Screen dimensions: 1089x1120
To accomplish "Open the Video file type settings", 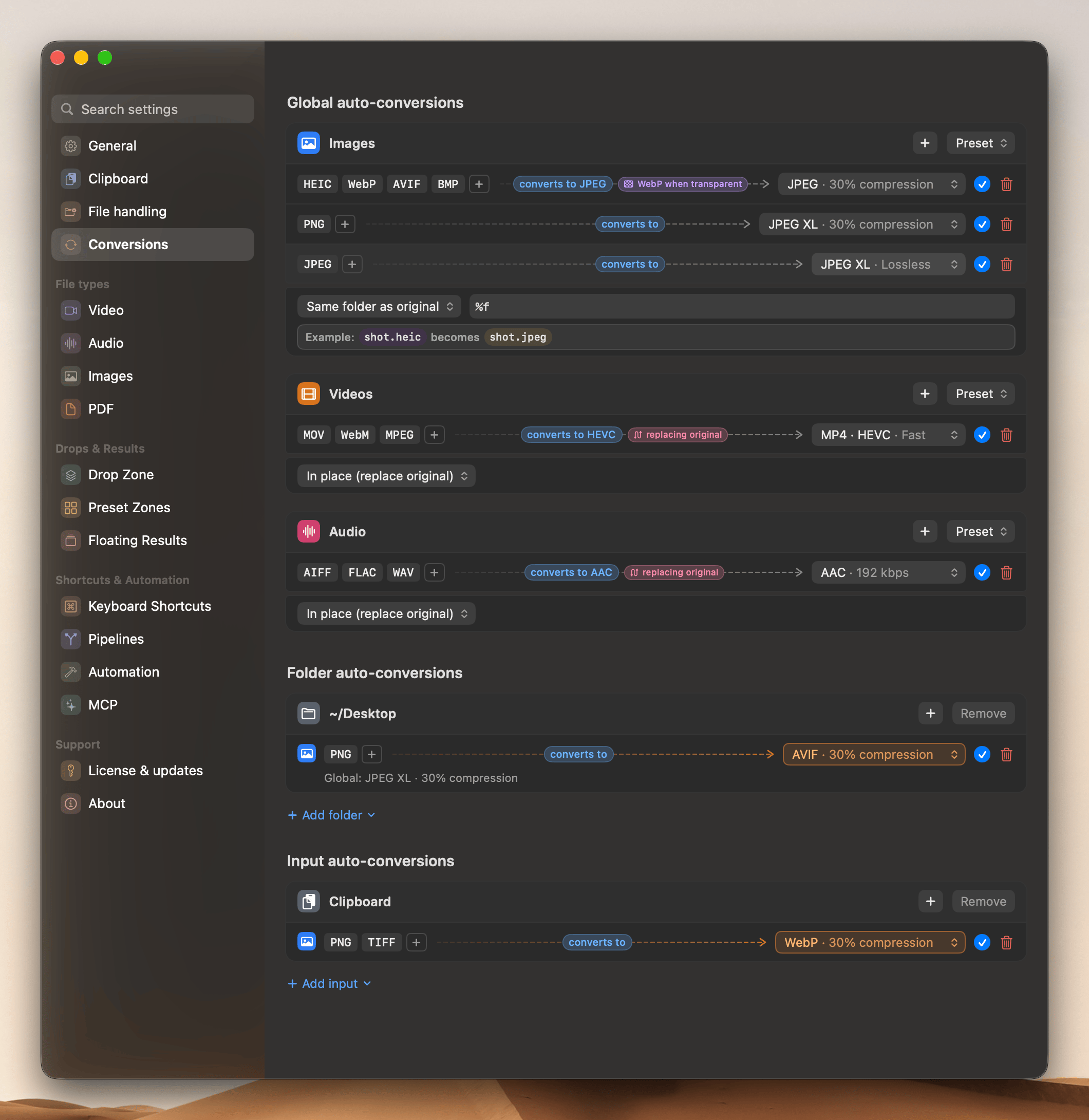I will pyautogui.click(x=153, y=310).
